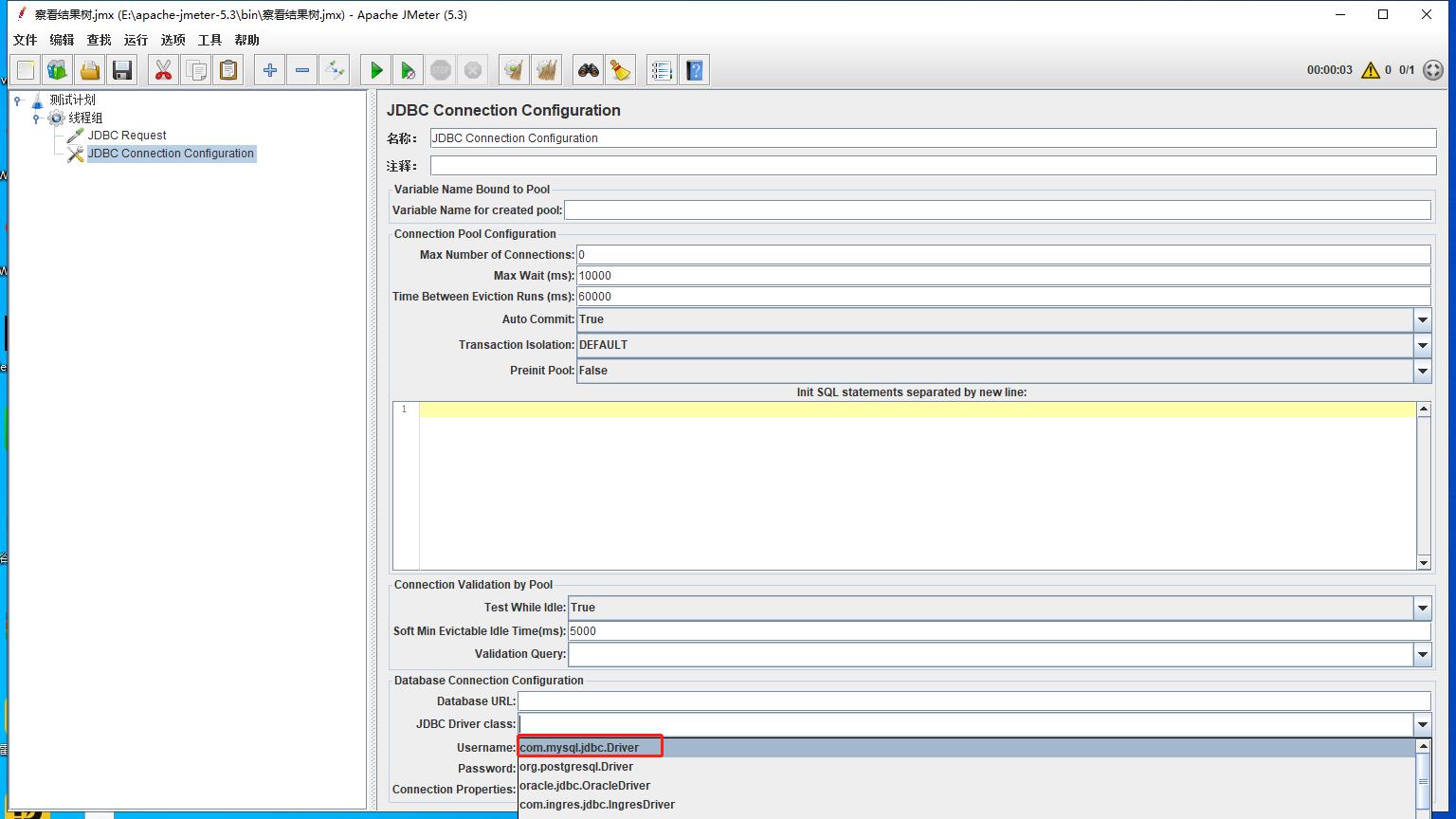The image size is (1456, 819).
Task: Clear all results with double broom icon
Action: (546, 70)
